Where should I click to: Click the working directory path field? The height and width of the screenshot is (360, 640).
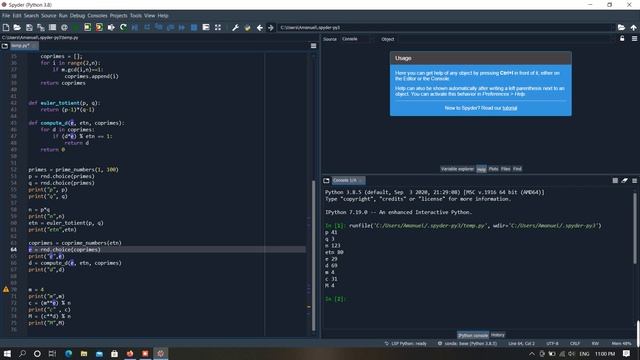coord(446,27)
